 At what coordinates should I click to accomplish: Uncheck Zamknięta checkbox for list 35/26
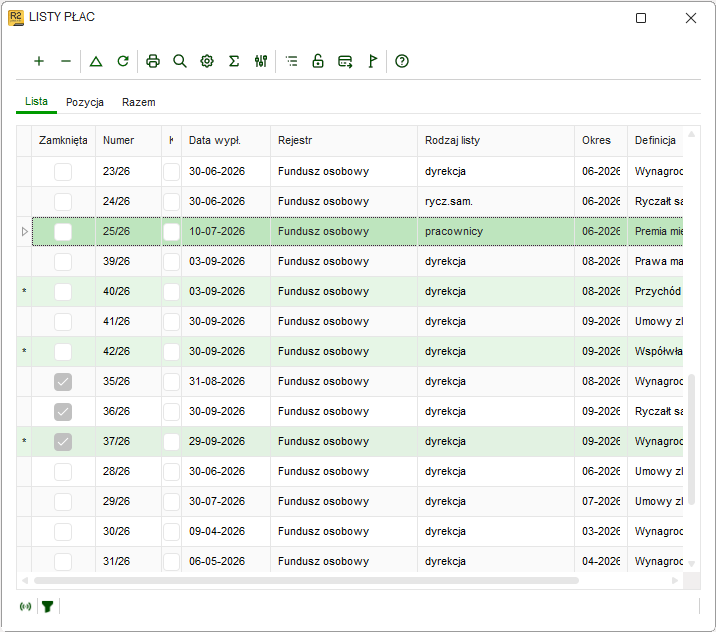[63, 382]
